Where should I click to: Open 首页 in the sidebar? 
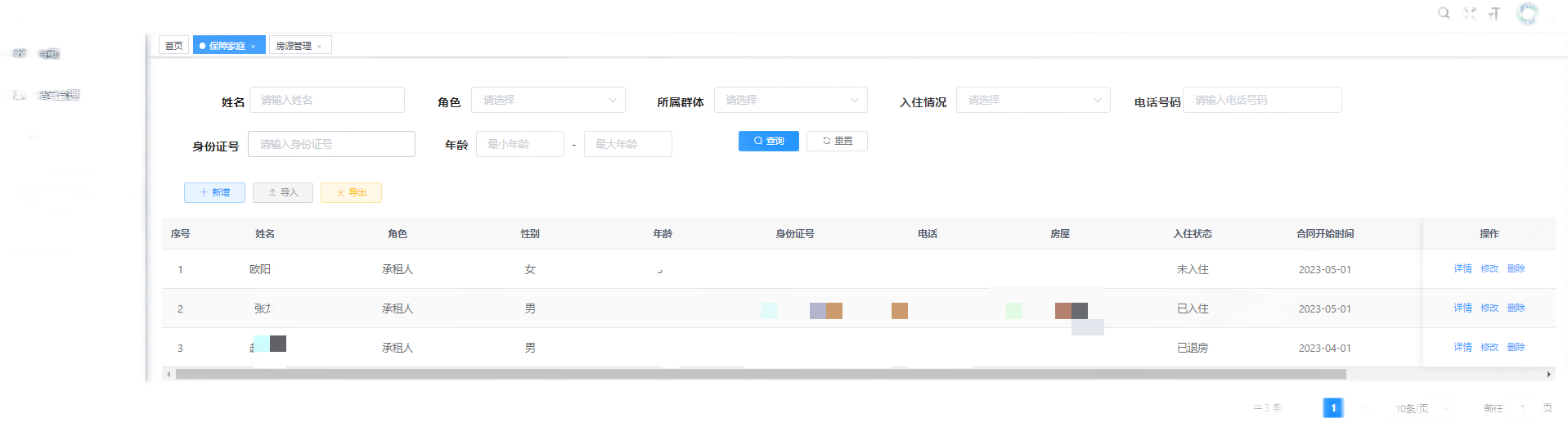pyautogui.click(x=49, y=54)
